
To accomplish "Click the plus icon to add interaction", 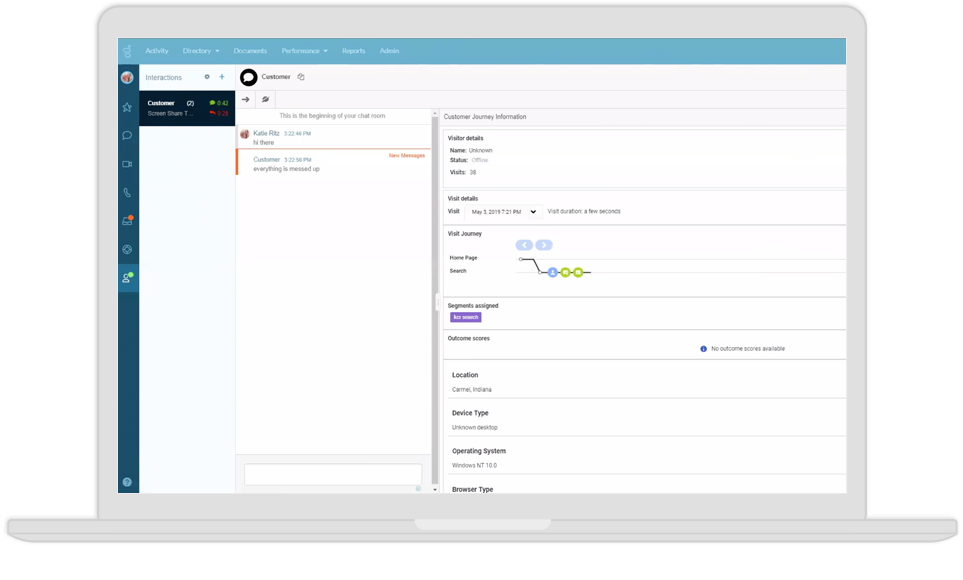I will click(x=222, y=77).
